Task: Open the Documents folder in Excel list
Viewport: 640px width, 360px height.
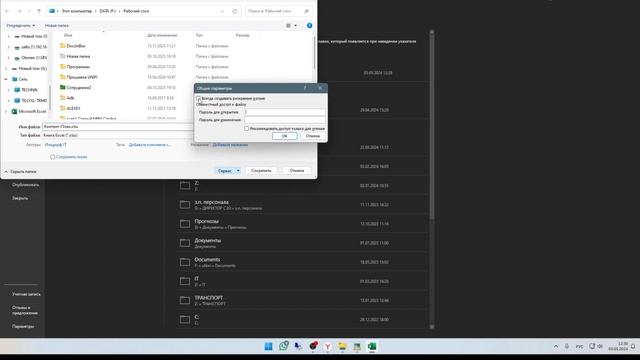Action: (x=302, y=262)
